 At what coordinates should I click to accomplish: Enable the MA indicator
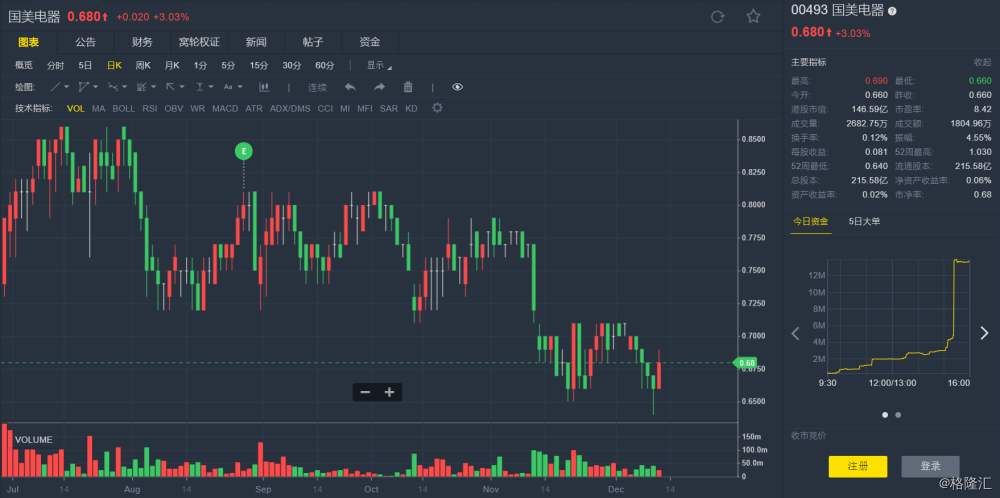tap(98, 108)
